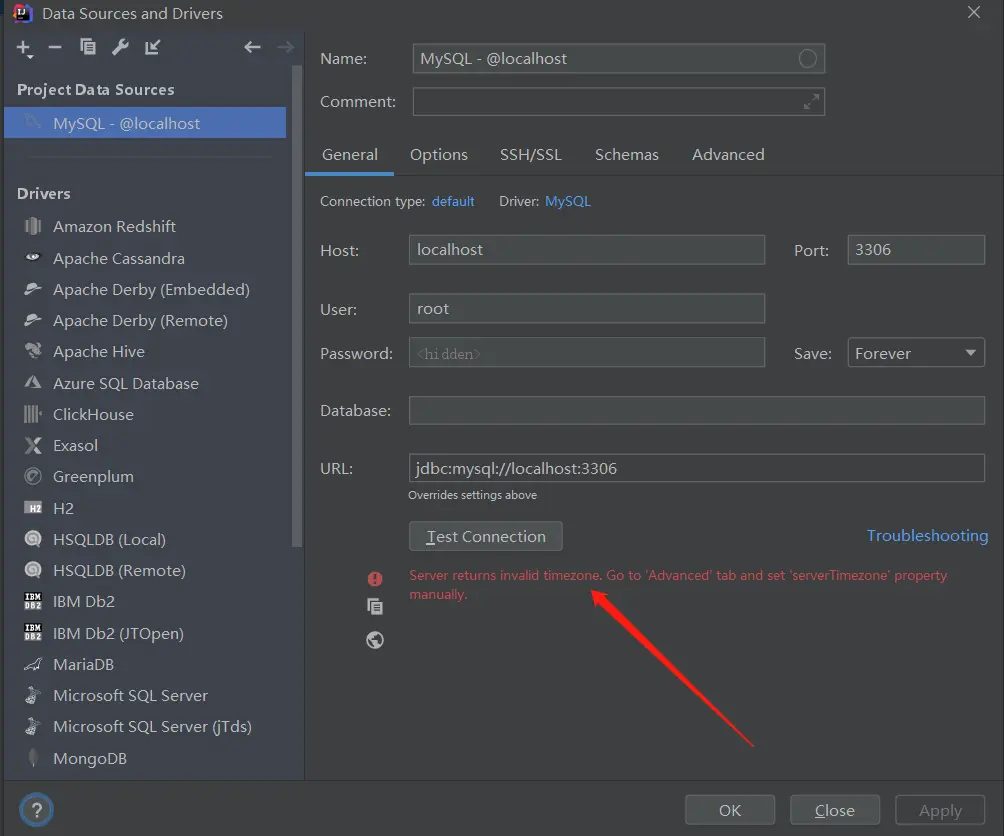Click the red error icon beside the message
1004x836 pixels.
[x=375, y=579]
